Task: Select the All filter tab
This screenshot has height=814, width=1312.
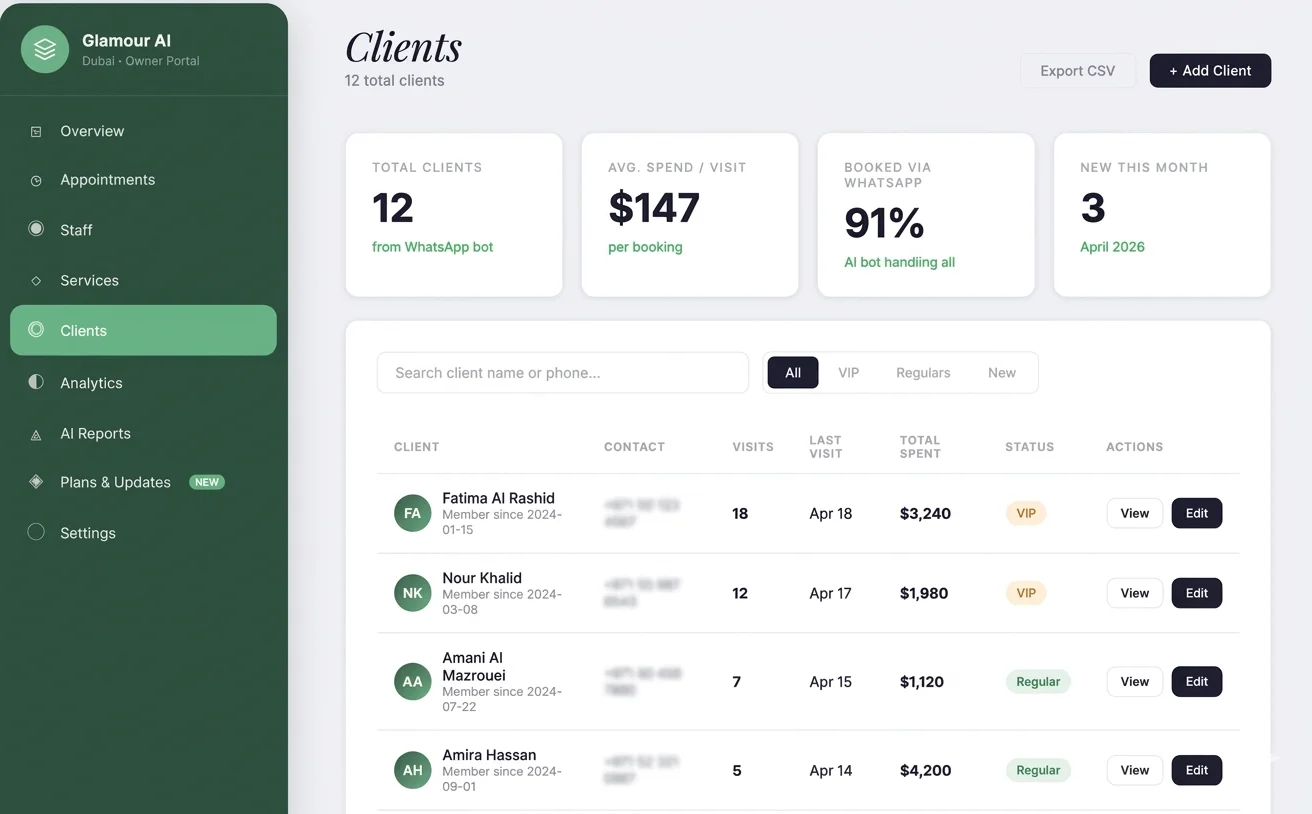Action: click(793, 372)
